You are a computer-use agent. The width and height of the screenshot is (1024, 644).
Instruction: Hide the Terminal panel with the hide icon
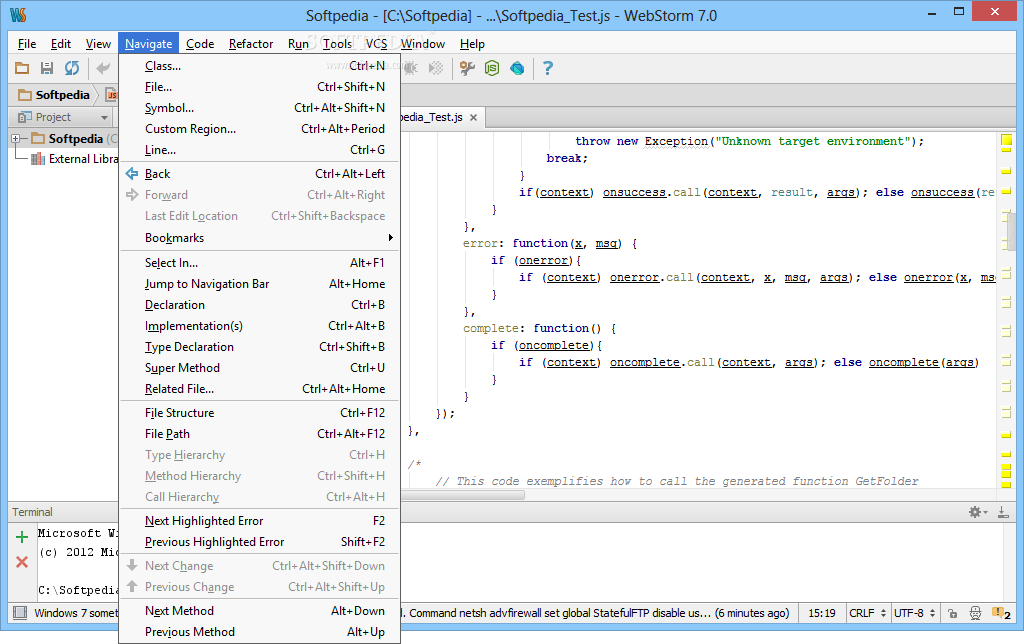point(1003,512)
